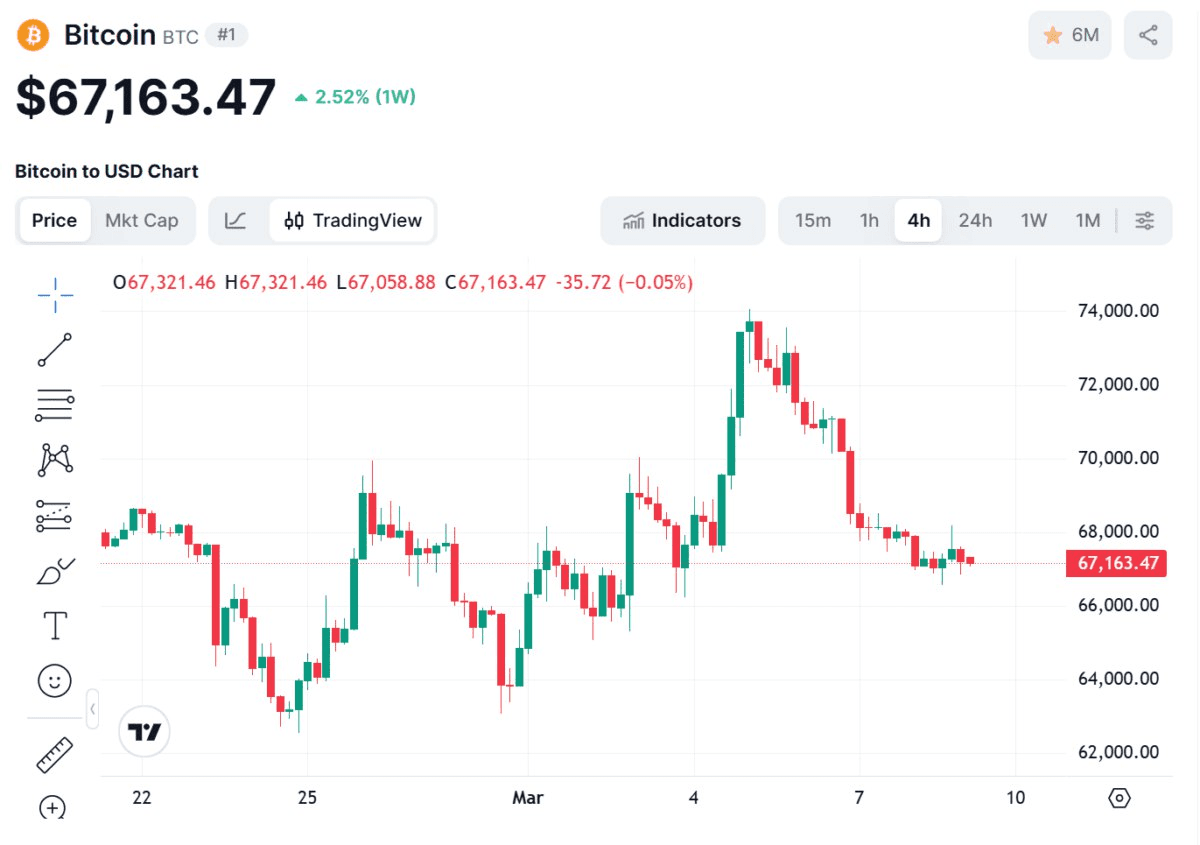
Task: Open the emoji icons tool
Action: (55, 682)
